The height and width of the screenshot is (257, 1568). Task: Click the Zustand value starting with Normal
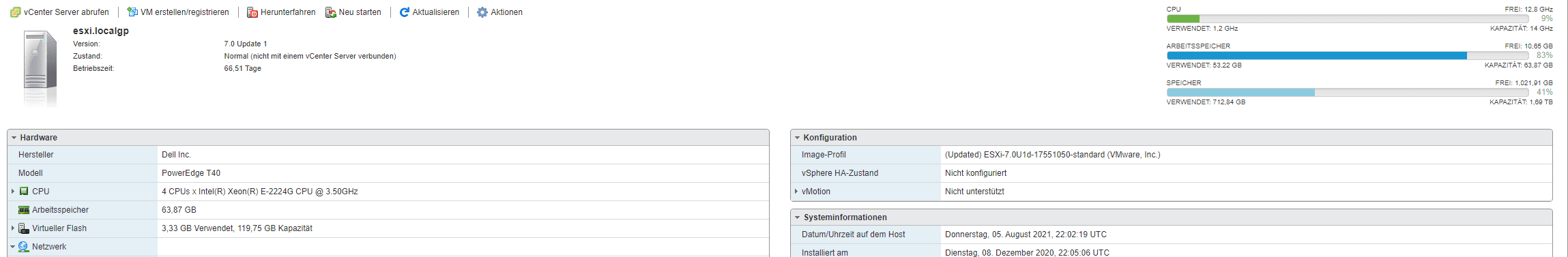tap(310, 56)
